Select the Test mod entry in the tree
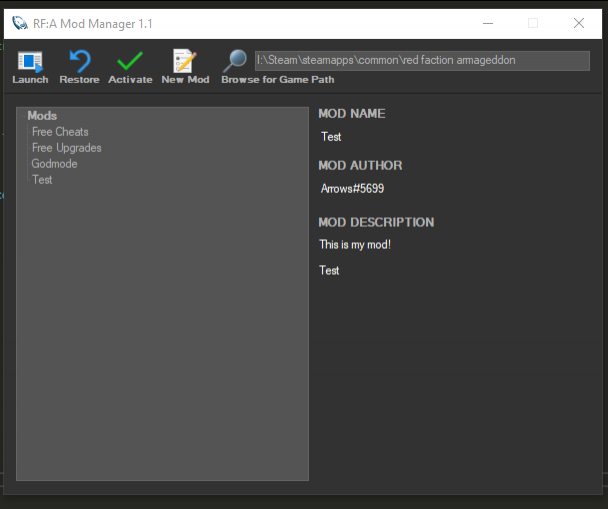The height and width of the screenshot is (509, 608). pos(42,180)
